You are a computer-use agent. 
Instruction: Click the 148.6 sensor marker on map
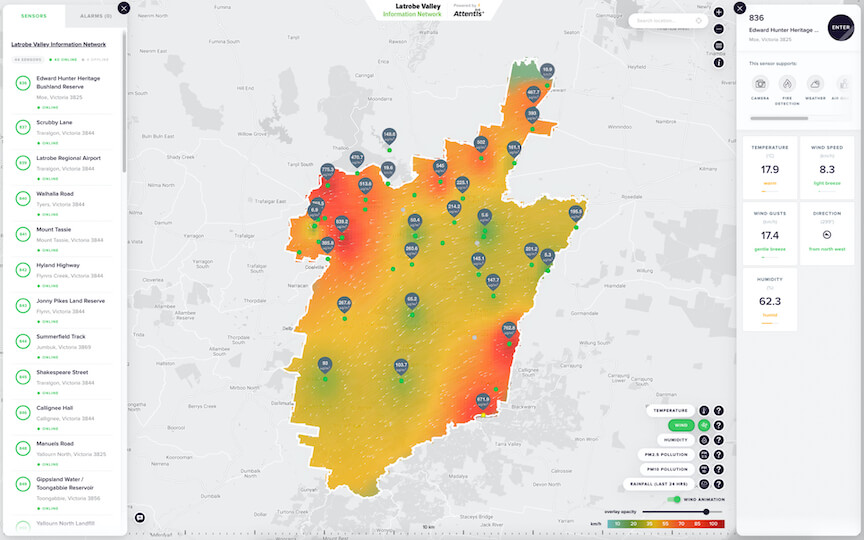[389, 136]
